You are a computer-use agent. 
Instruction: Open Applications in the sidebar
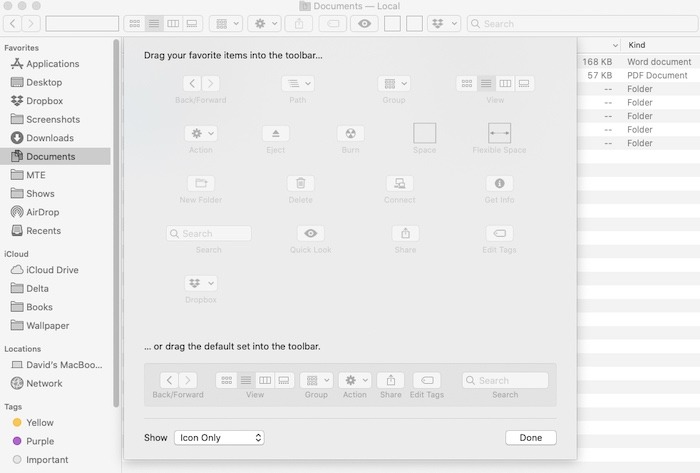[53, 64]
